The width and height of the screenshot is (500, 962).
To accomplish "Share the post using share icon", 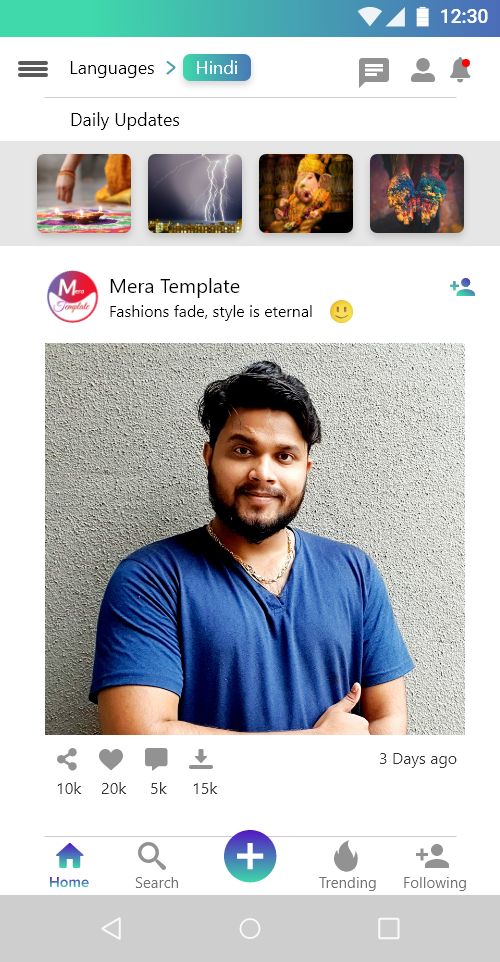I will 67,760.
